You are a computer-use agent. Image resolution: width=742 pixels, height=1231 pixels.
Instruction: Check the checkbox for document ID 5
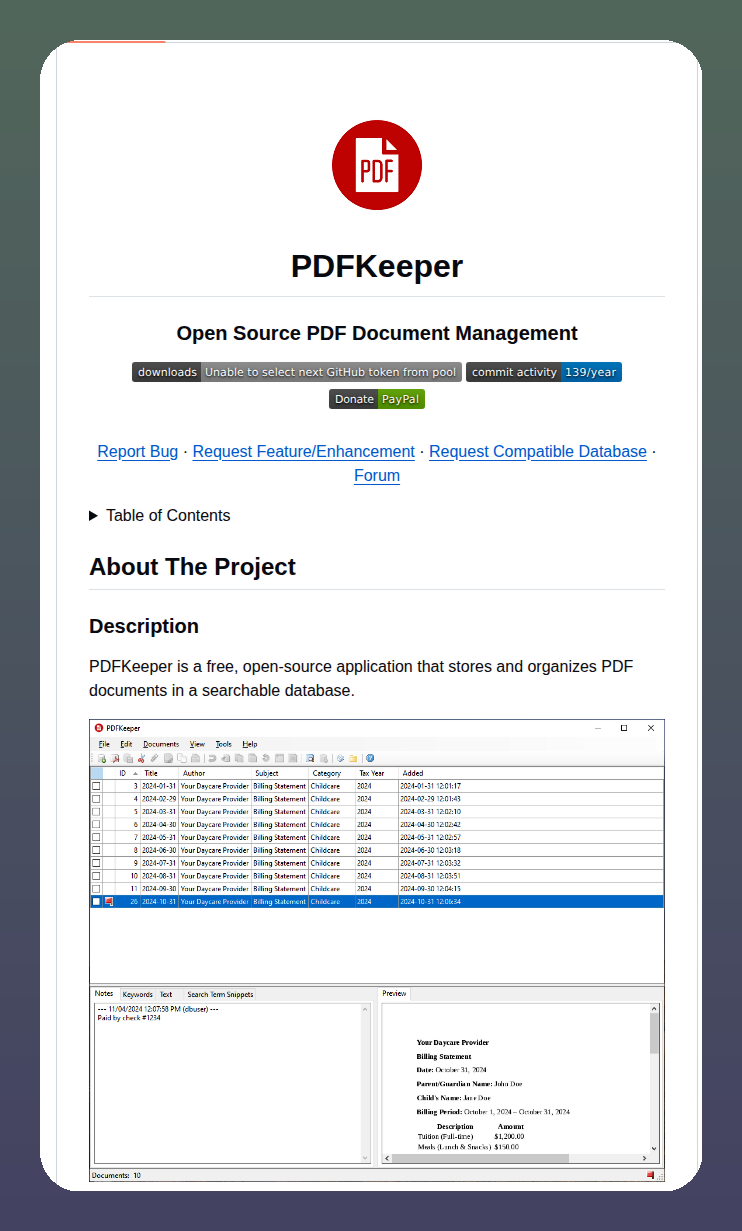pos(97,812)
